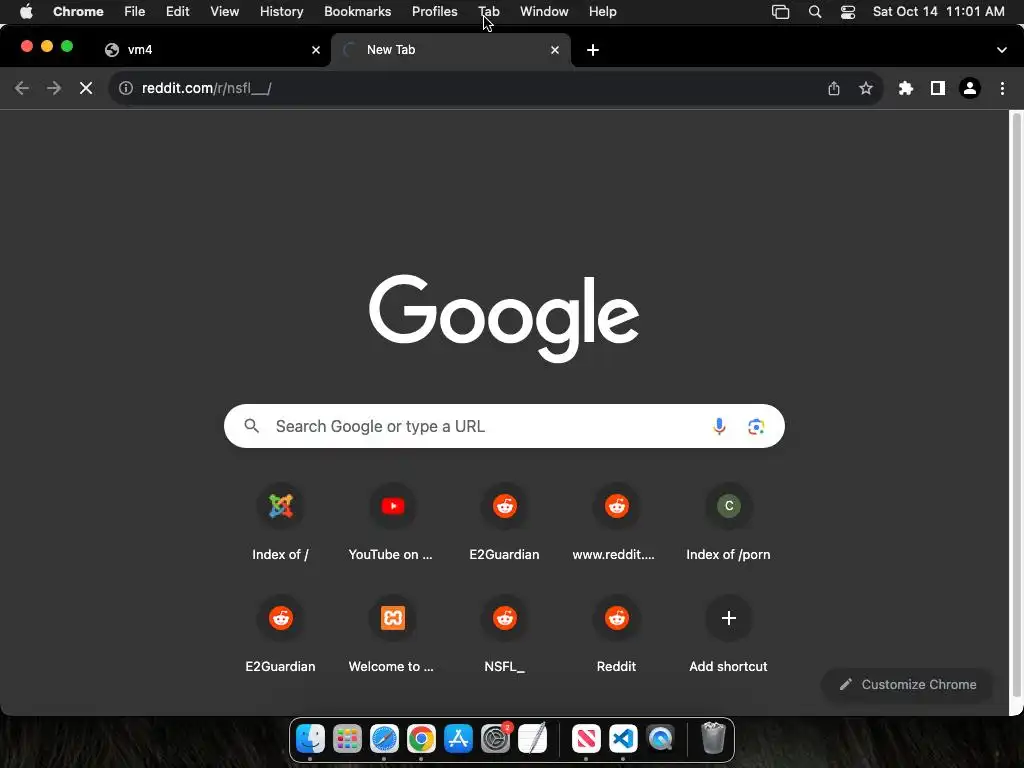This screenshot has width=1024, height=768.
Task: Open the Bookmarks menu
Action: 357,12
